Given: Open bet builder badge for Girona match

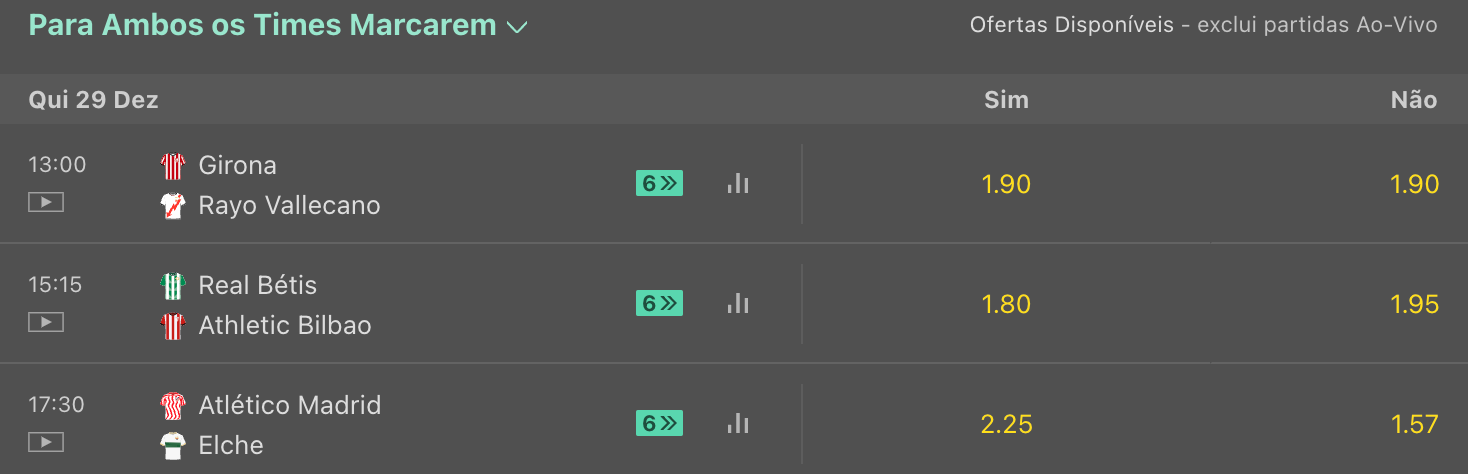Looking at the screenshot, I should click(659, 183).
